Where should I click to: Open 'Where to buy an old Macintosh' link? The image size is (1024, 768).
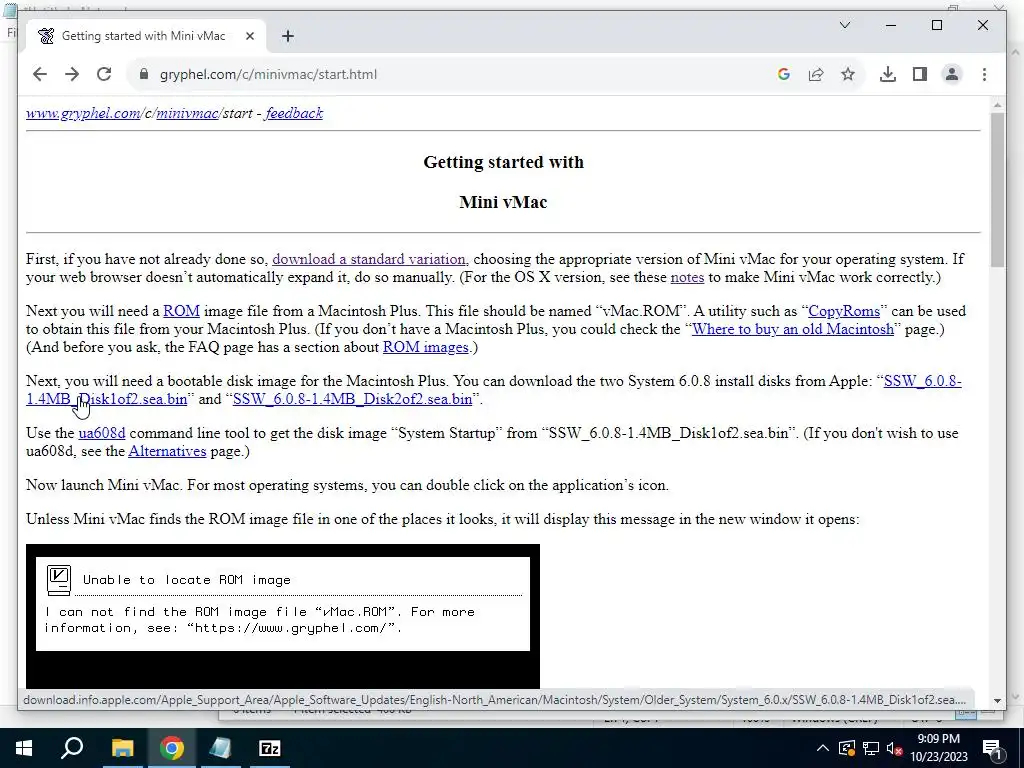coord(793,329)
